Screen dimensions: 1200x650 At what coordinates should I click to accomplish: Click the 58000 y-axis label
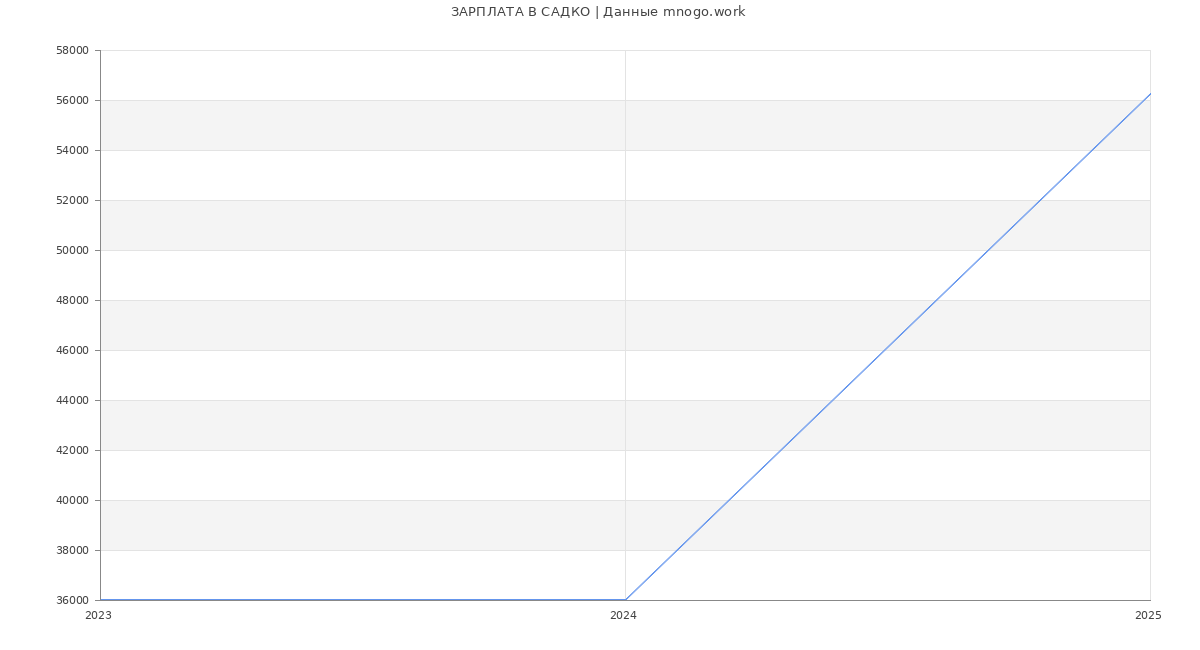click(72, 50)
